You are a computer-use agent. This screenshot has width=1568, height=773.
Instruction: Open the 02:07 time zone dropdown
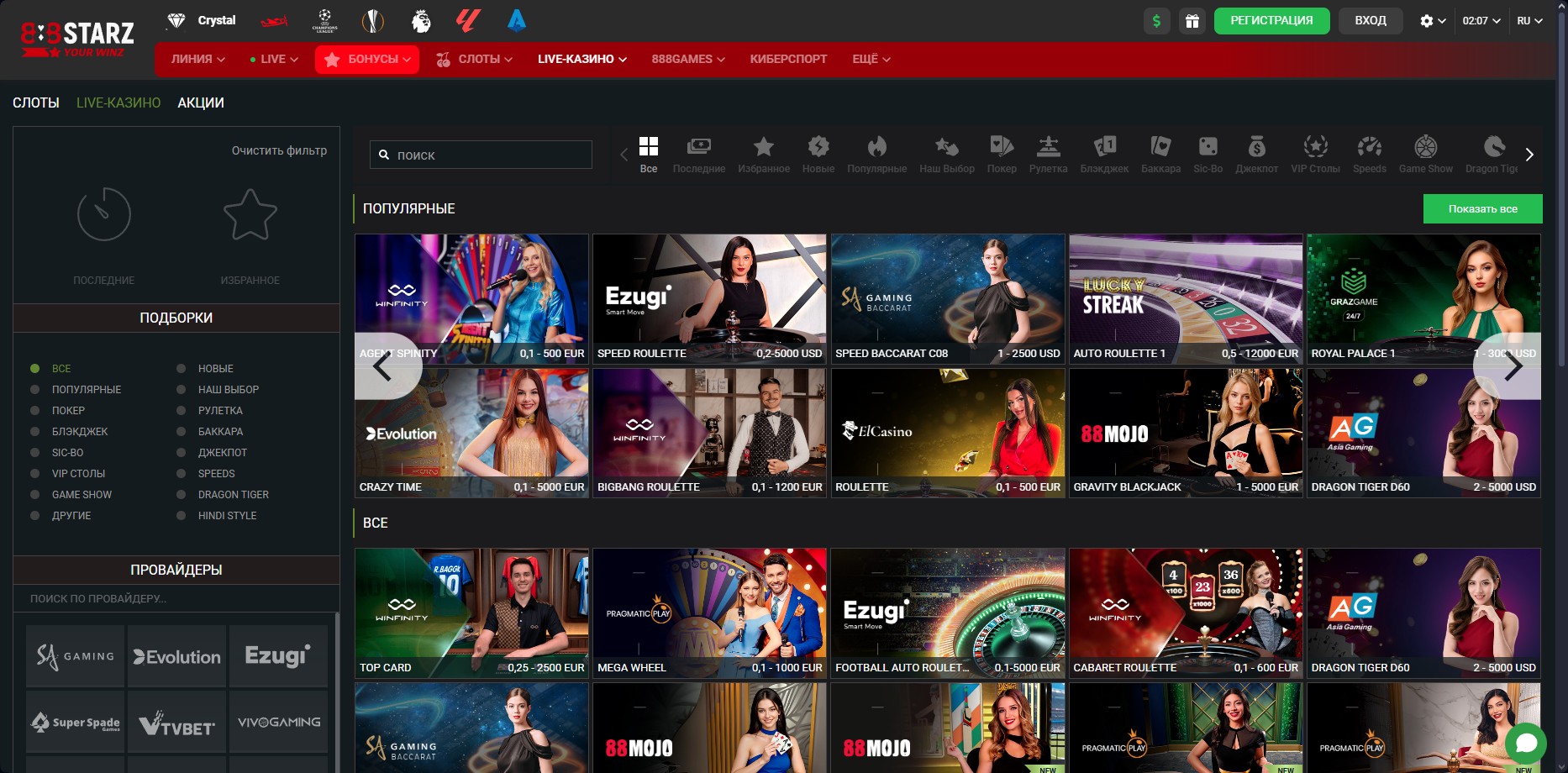pyautogui.click(x=1481, y=21)
